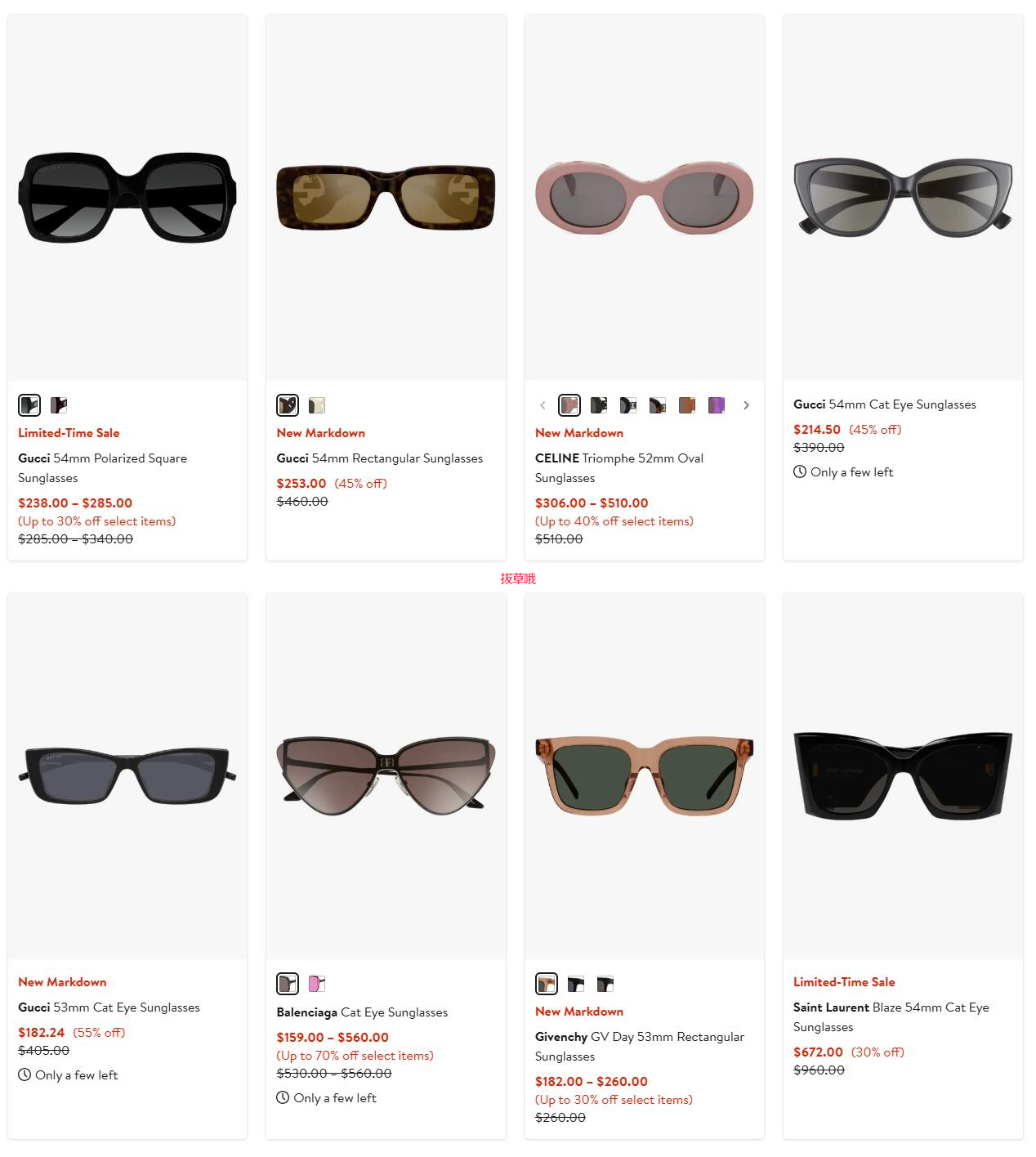1036x1157 pixels.
Task: Select black swatch for Gucci Polarized Square
Action: point(29,404)
